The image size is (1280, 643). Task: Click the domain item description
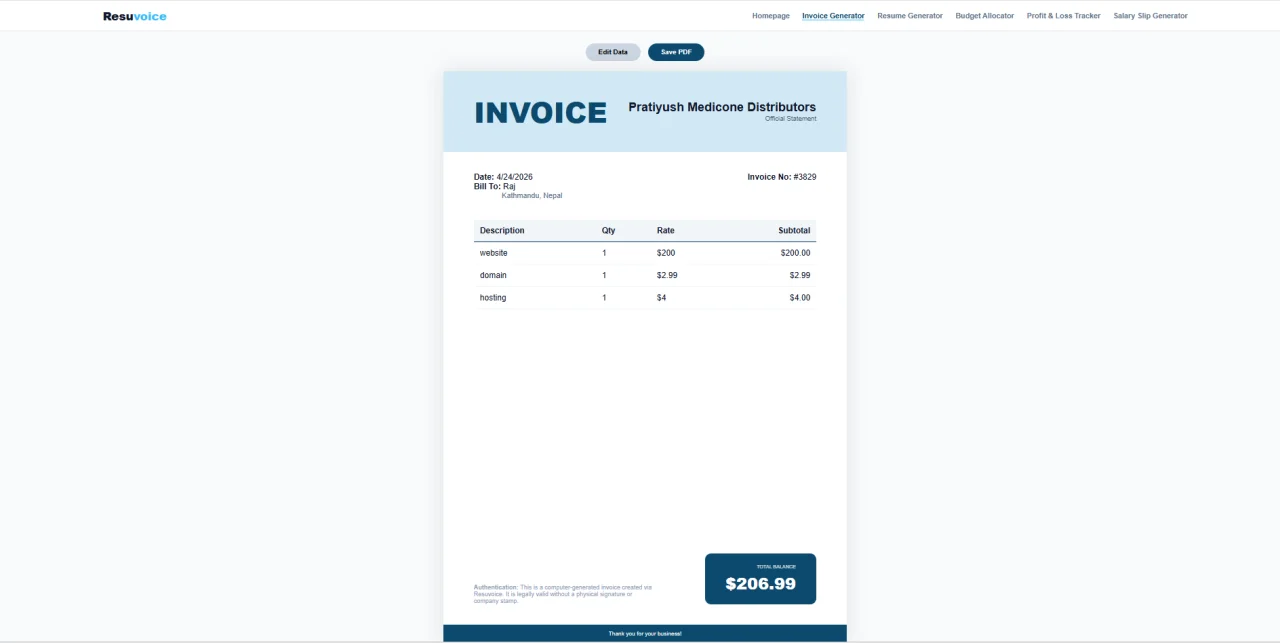point(493,275)
